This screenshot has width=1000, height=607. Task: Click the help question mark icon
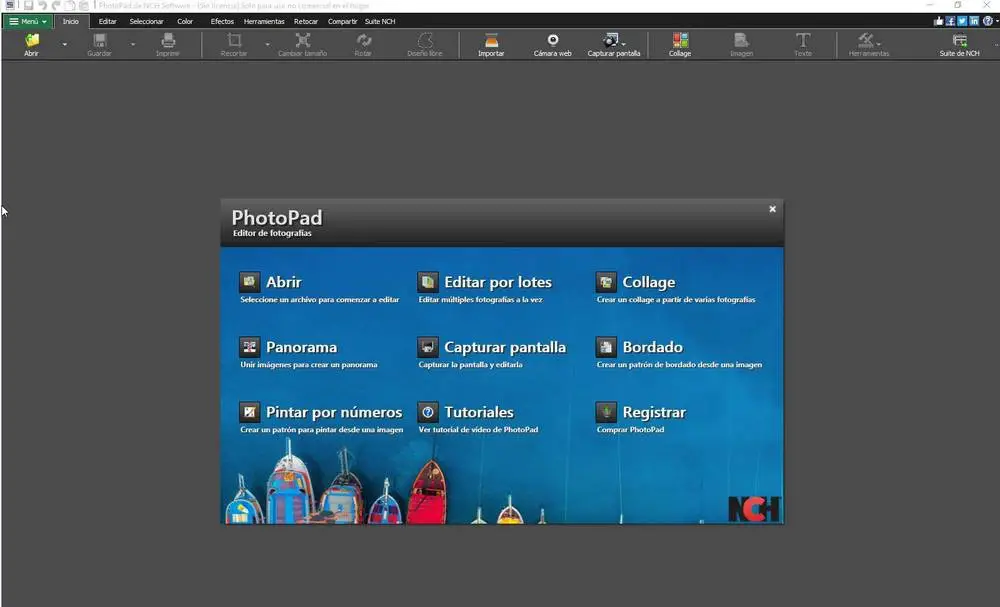987,21
